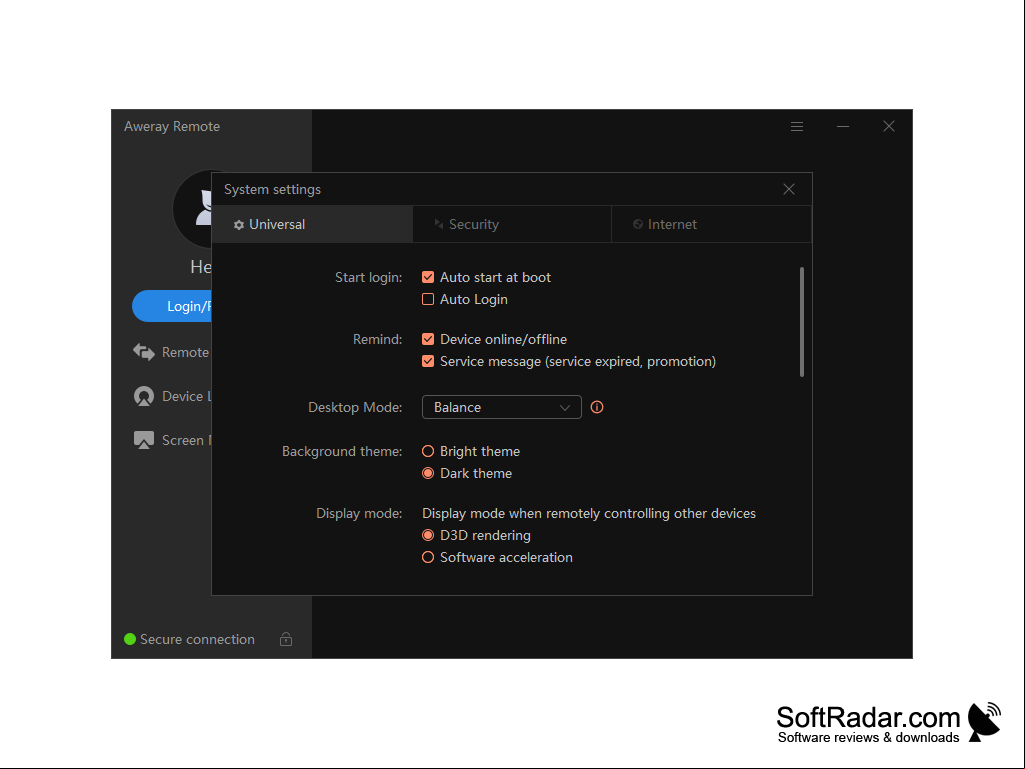Click the Start login label
1025x769 pixels.
[369, 277]
